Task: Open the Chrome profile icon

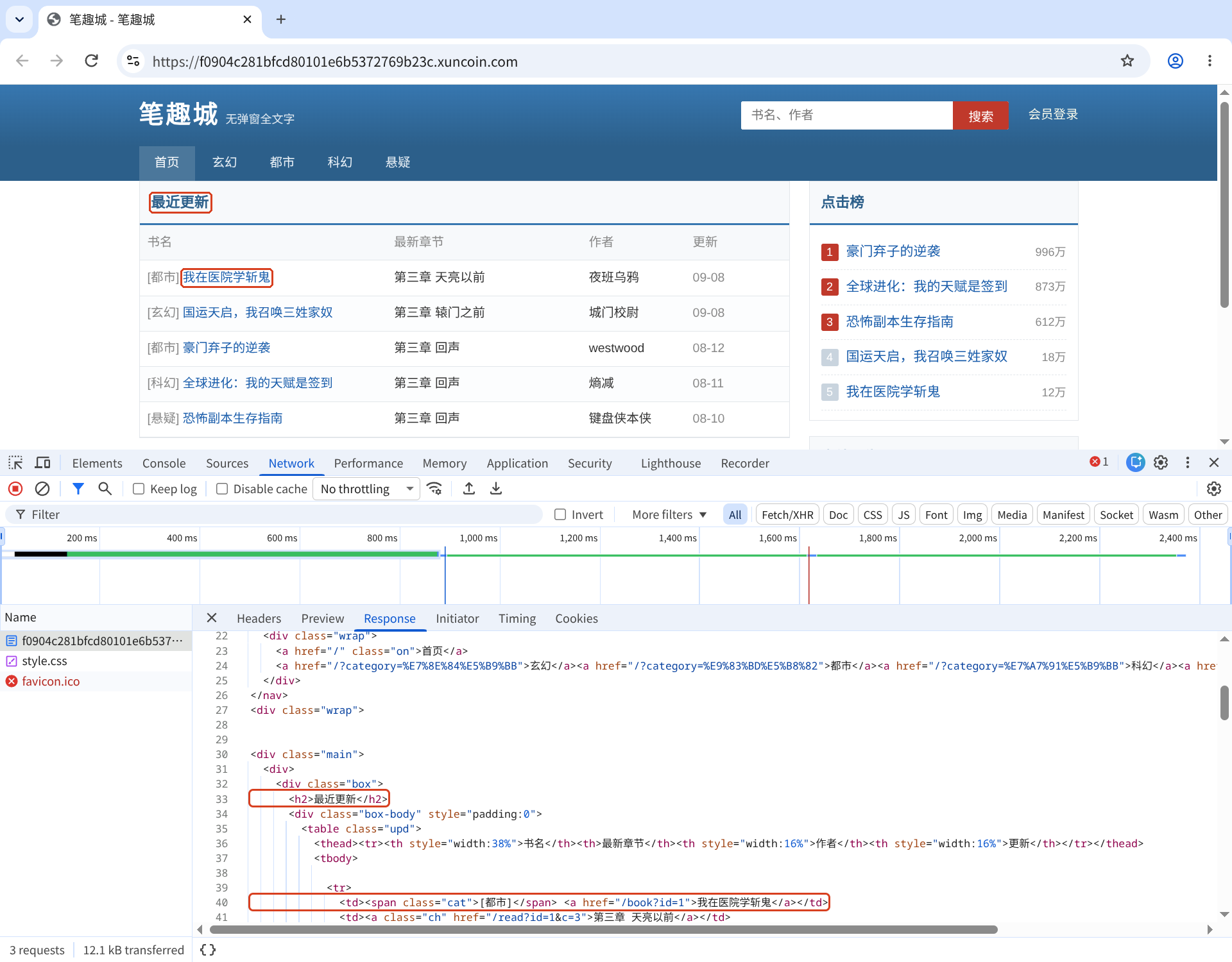Action: pyautogui.click(x=1175, y=61)
